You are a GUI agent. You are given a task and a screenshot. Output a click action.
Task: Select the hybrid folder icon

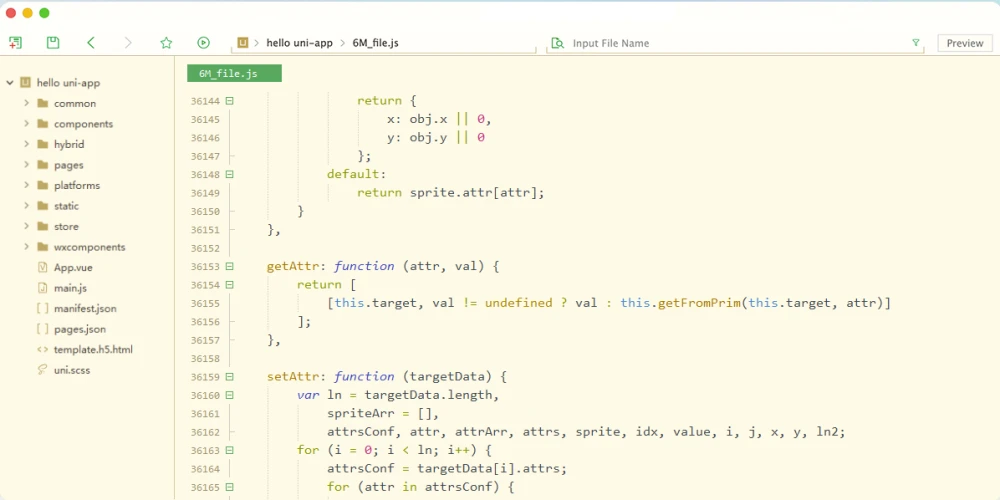click(x=43, y=144)
